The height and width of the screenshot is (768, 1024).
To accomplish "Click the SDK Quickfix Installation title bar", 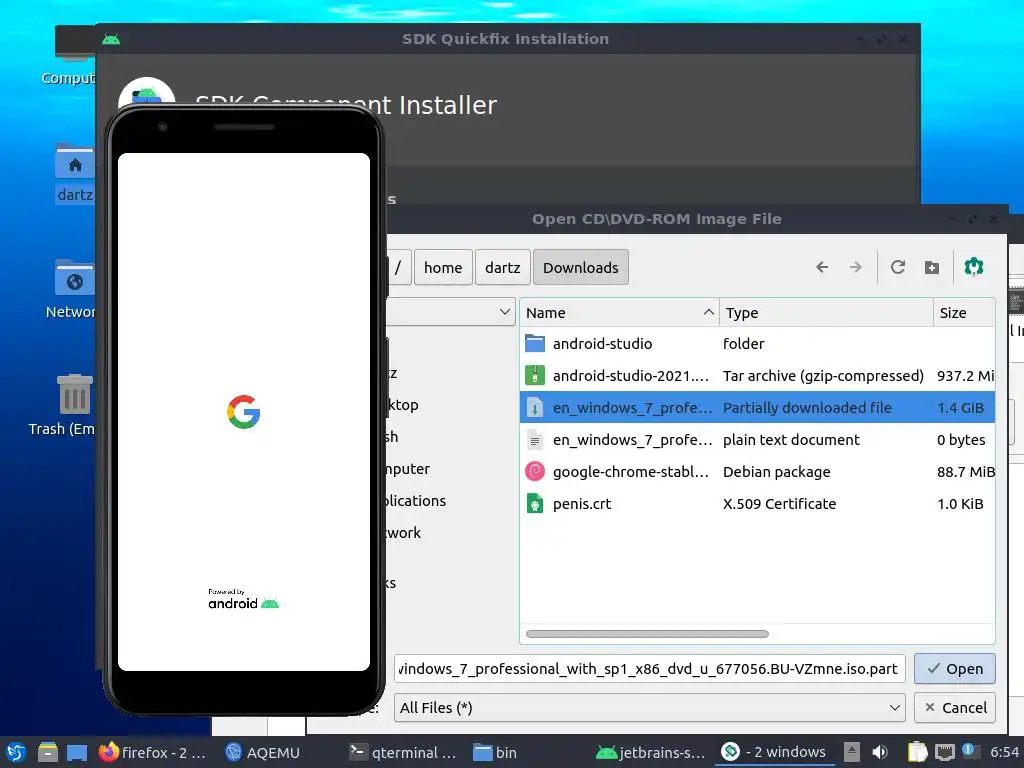I will pyautogui.click(x=505, y=39).
